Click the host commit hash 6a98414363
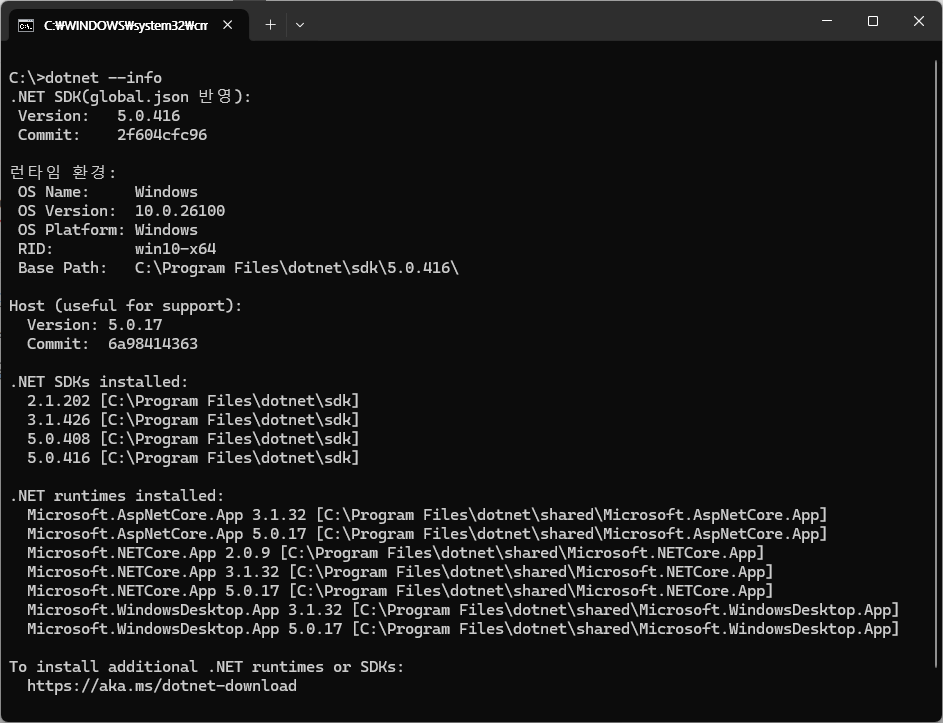The image size is (943, 723). [x=153, y=343]
